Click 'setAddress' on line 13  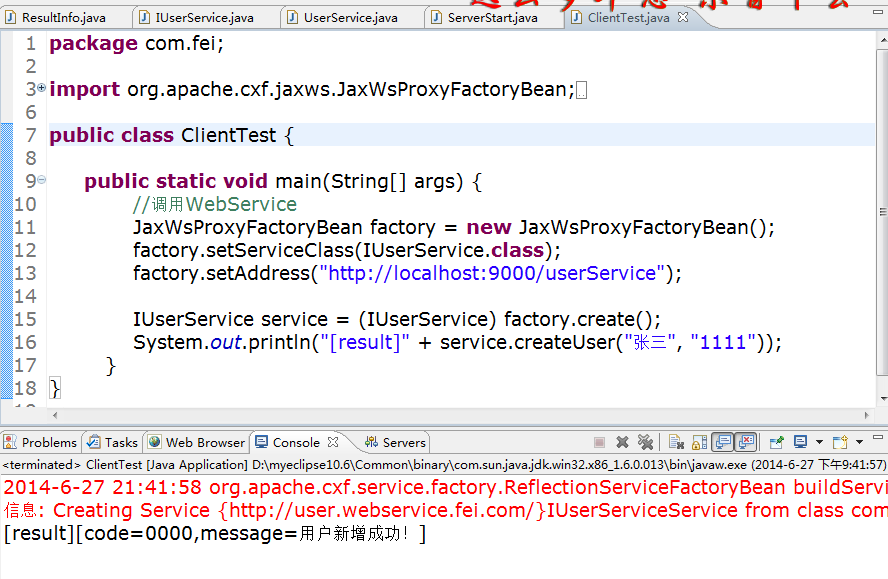tap(258, 274)
